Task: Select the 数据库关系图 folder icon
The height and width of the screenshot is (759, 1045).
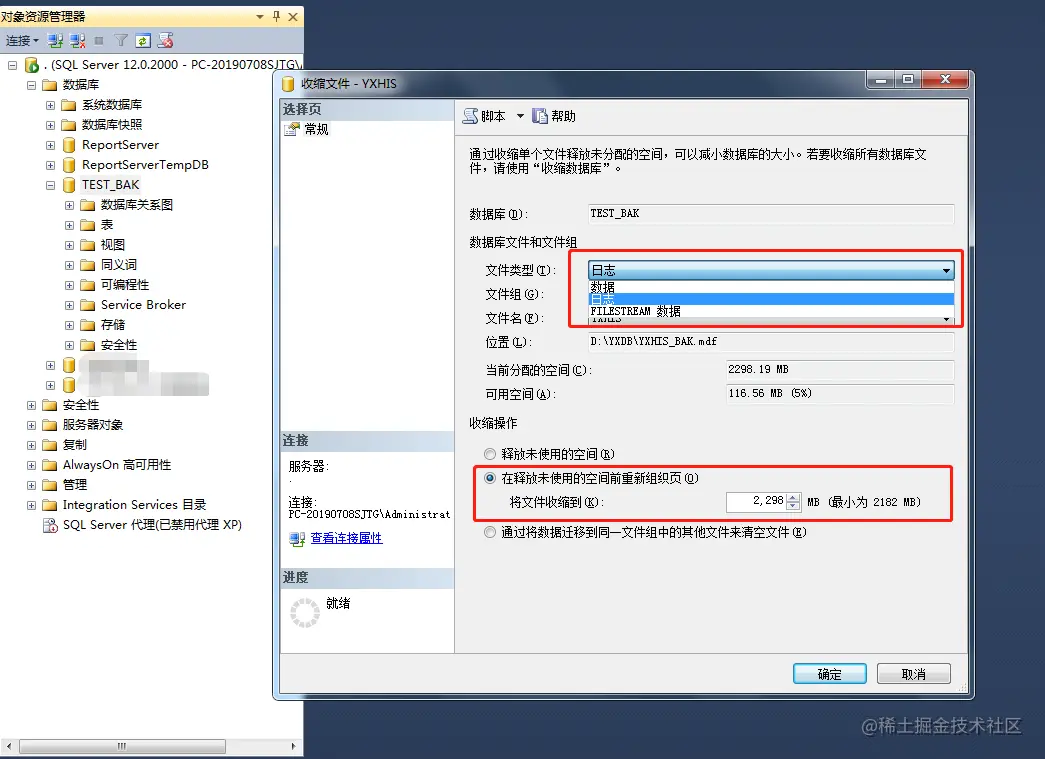Action: click(87, 205)
